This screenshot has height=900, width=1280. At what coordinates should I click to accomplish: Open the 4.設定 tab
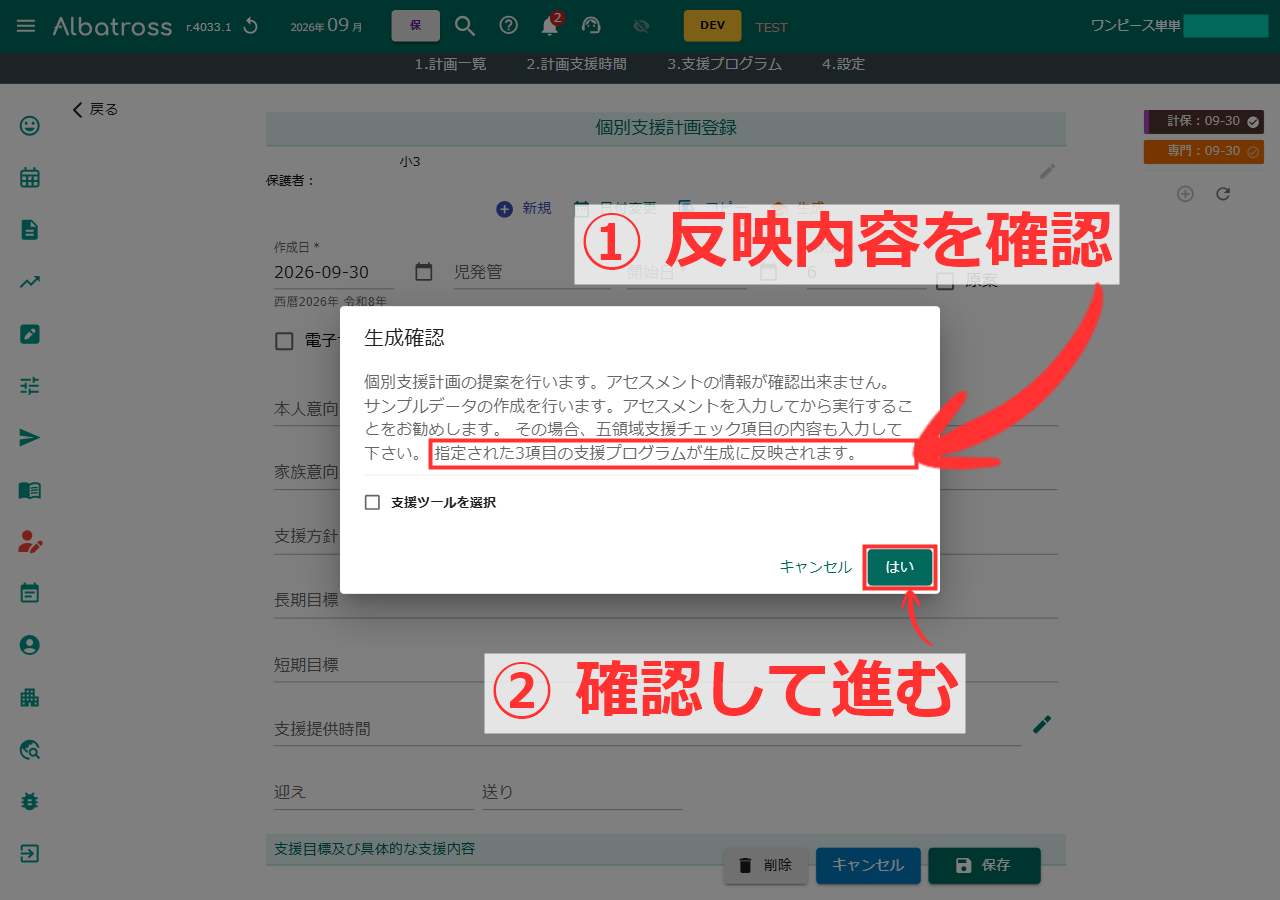844,64
